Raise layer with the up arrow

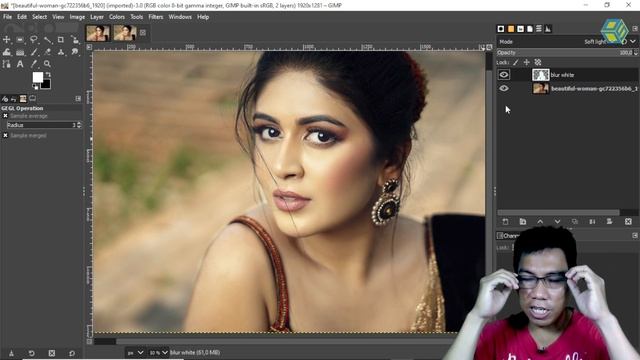tap(540, 221)
